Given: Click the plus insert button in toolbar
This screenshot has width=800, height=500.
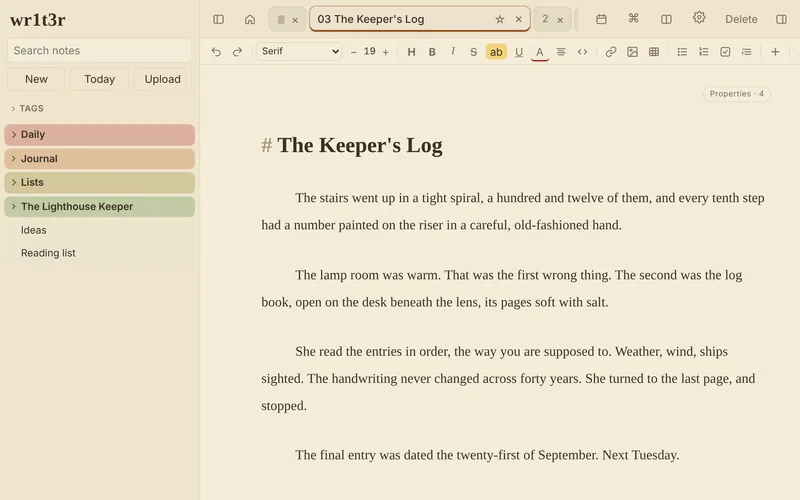Looking at the screenshot, I should (775, 52).
